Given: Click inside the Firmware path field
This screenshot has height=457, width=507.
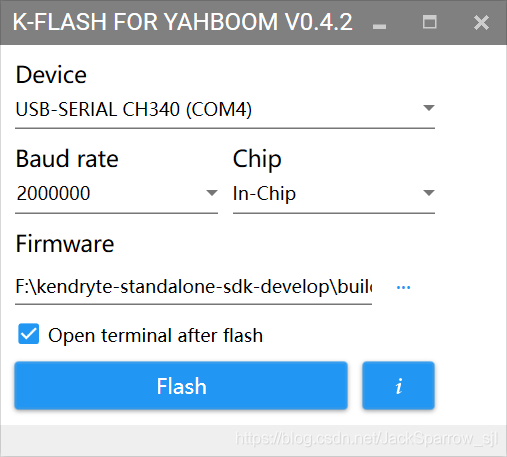Looking at the screenshot, I should coord(193,287).
